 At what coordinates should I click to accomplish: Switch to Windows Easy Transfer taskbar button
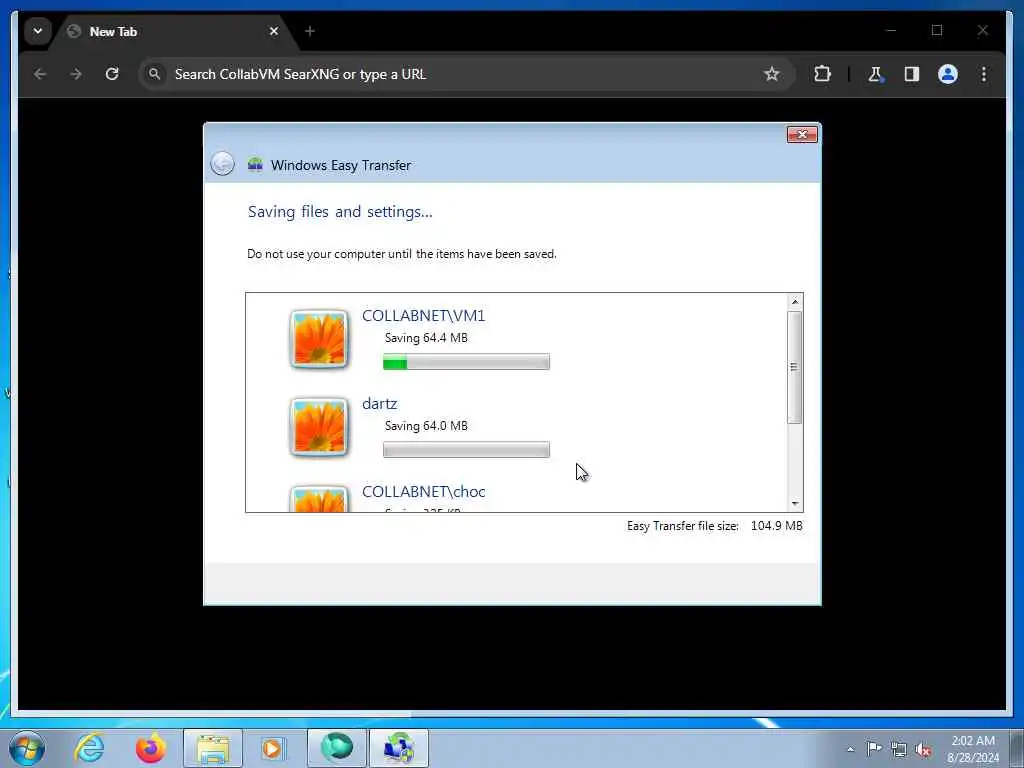[x=399, y=748]
